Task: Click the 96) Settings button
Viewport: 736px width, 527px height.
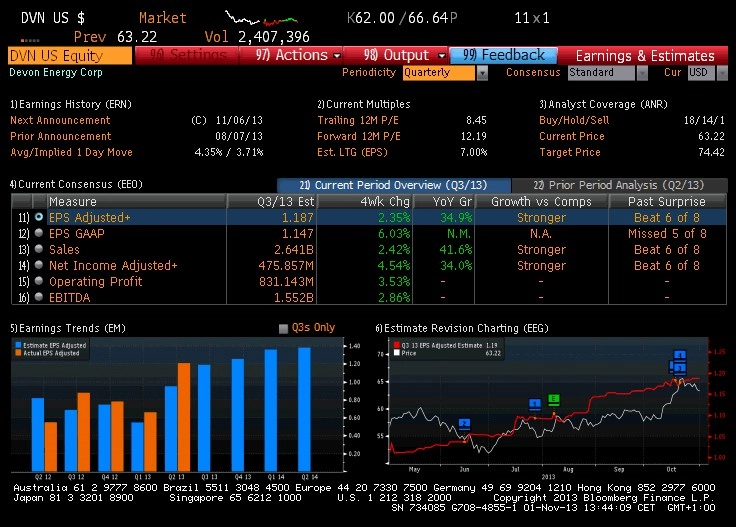Action: tap(187, 55)
